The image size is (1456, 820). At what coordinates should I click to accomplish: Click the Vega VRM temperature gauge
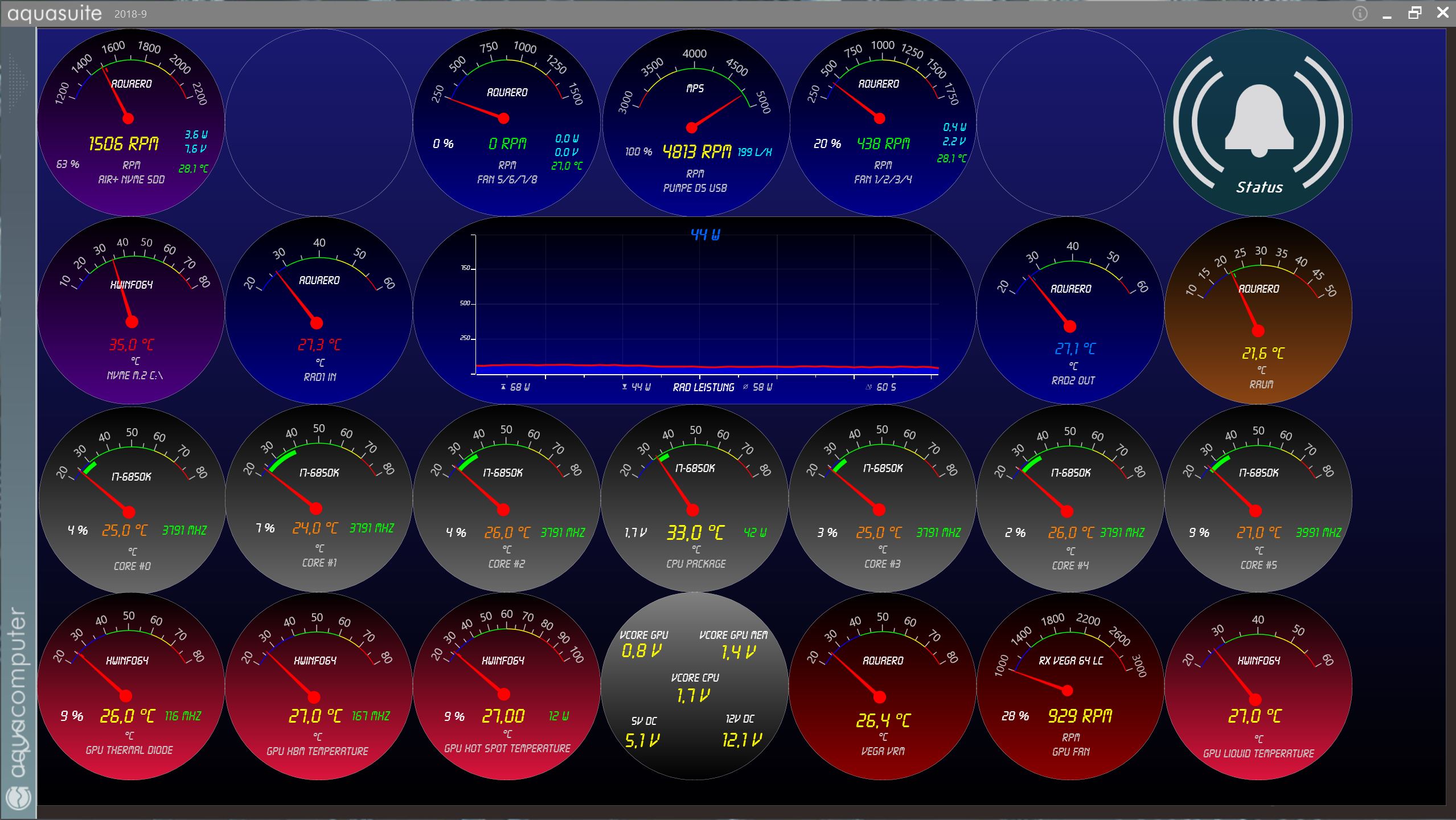point(883,686)
